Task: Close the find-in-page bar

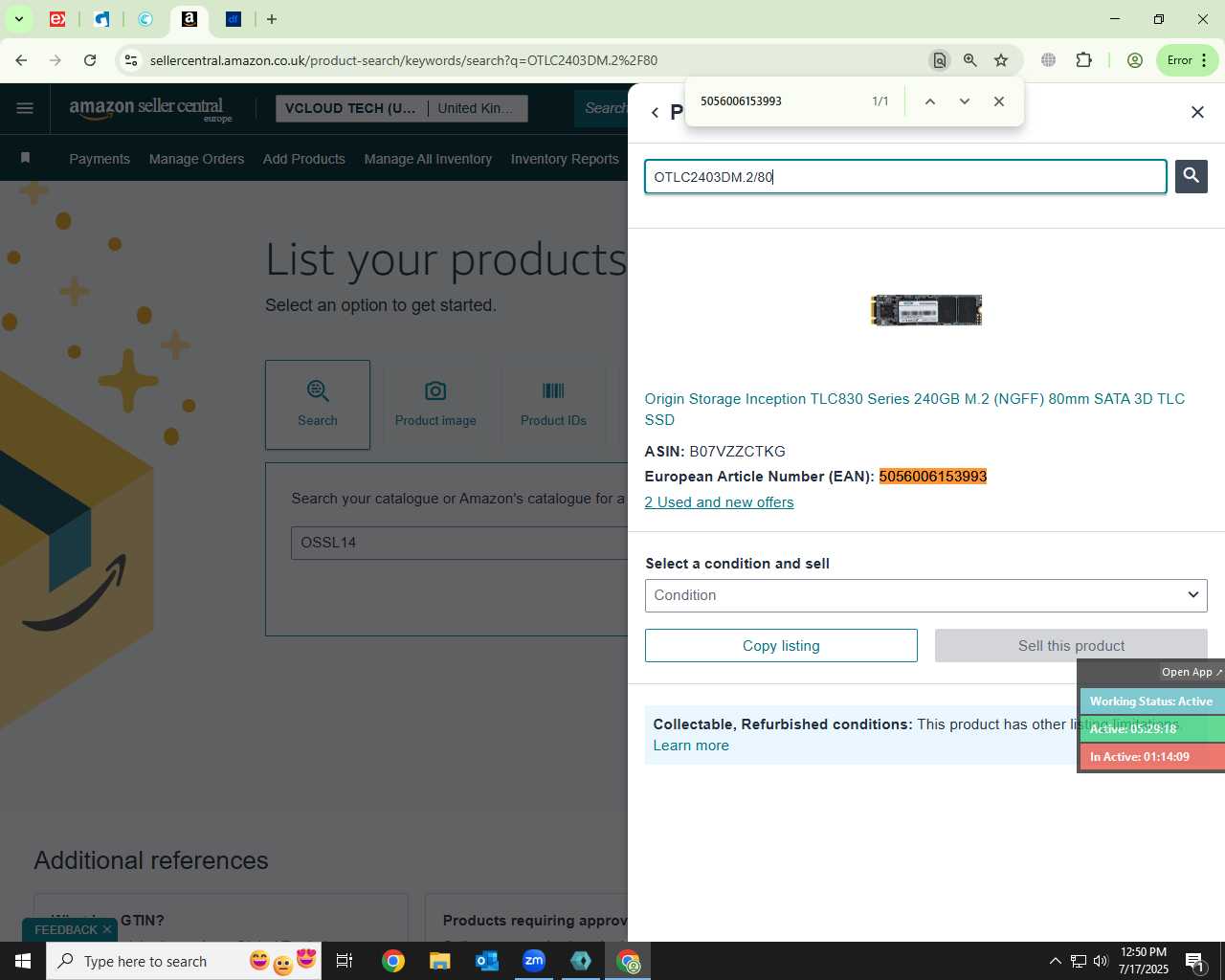Action: click(x=998, y=101)
